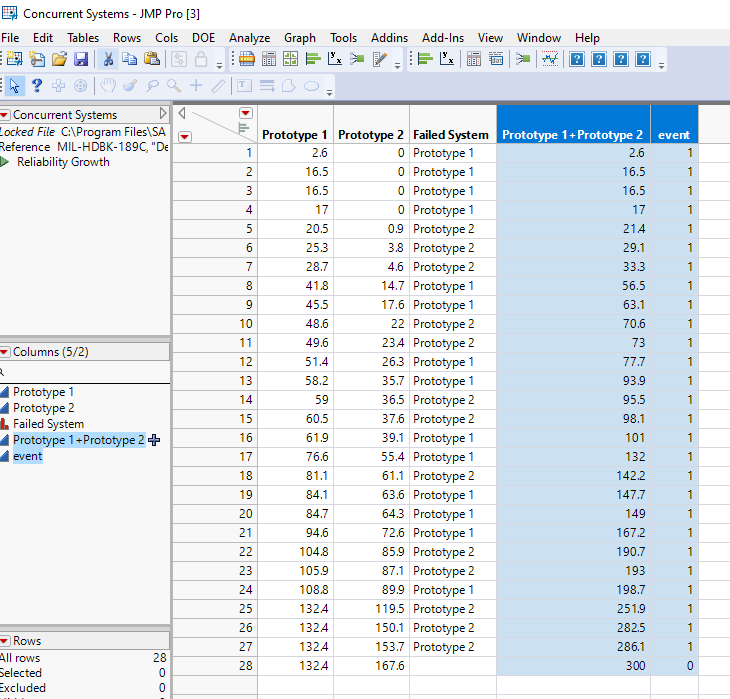Click the 'Locked File' table property

(27, 132)
